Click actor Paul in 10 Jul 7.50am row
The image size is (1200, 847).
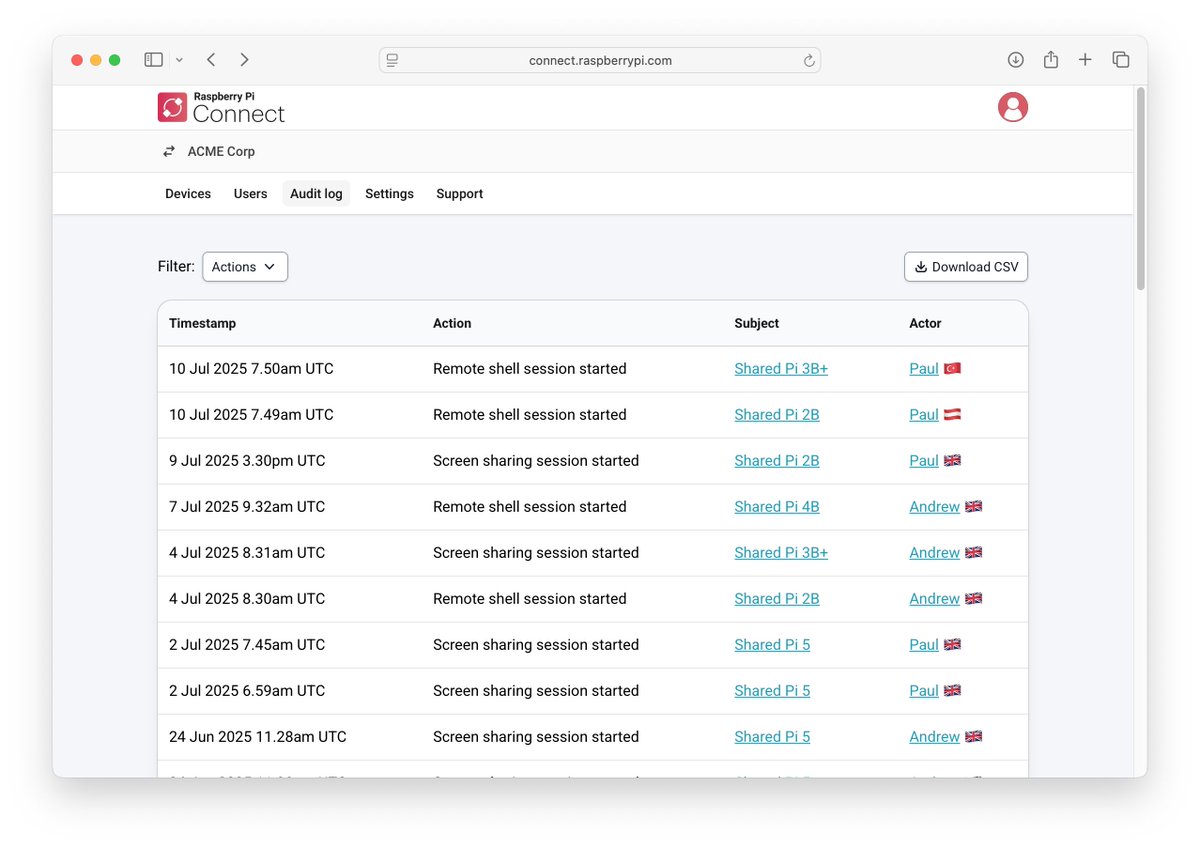click(924, 369)
